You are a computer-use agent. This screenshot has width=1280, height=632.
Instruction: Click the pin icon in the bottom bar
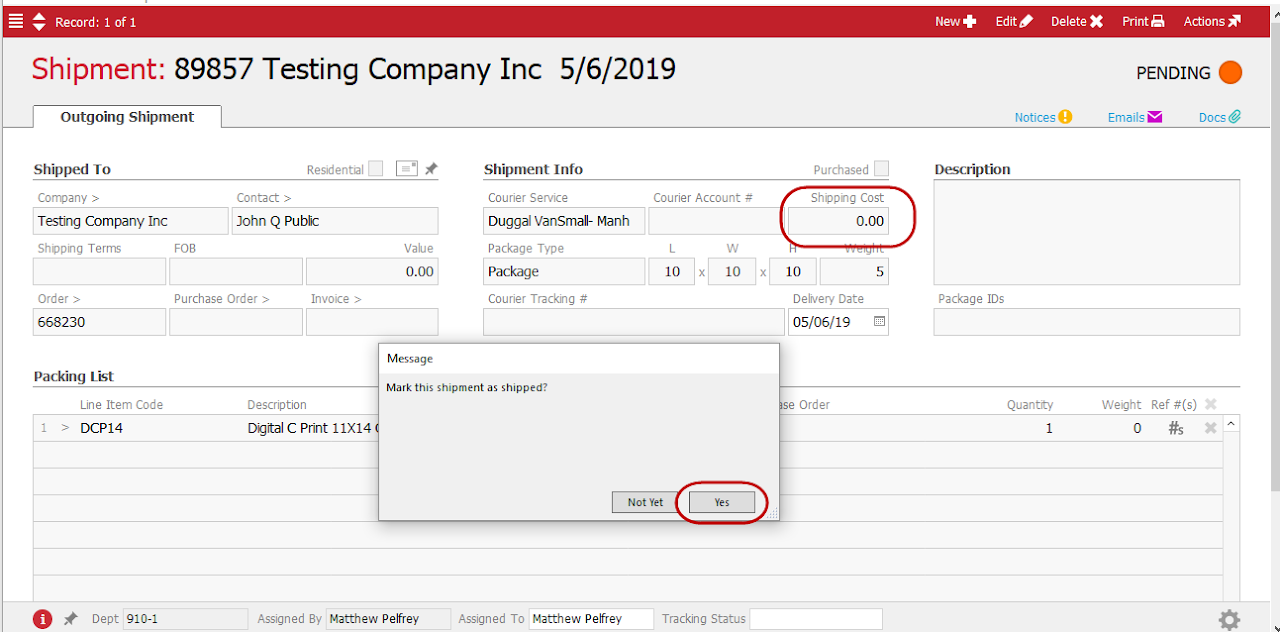[x=70, y=619]
